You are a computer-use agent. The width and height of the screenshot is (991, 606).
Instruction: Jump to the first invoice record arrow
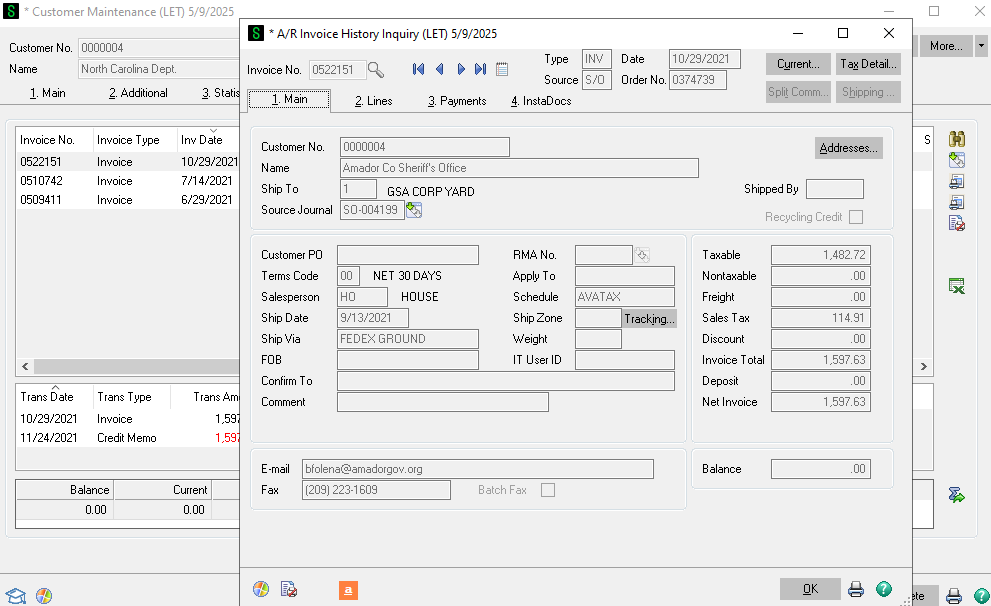pyautogui.click(x=418, y=70)
